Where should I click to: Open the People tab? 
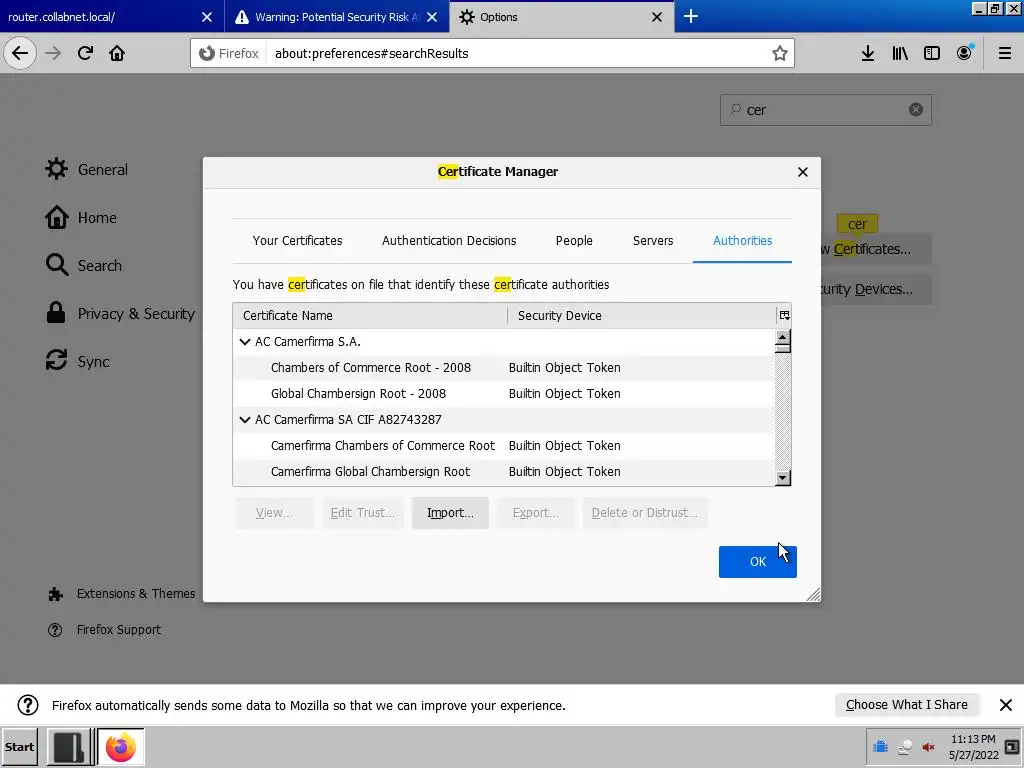coord(574,240)
